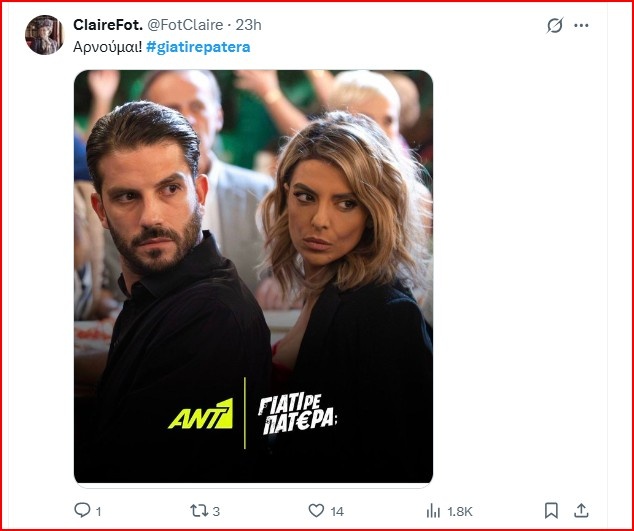Click the 1.8K view count
This screenshot has height=531, width=634.
460,511
